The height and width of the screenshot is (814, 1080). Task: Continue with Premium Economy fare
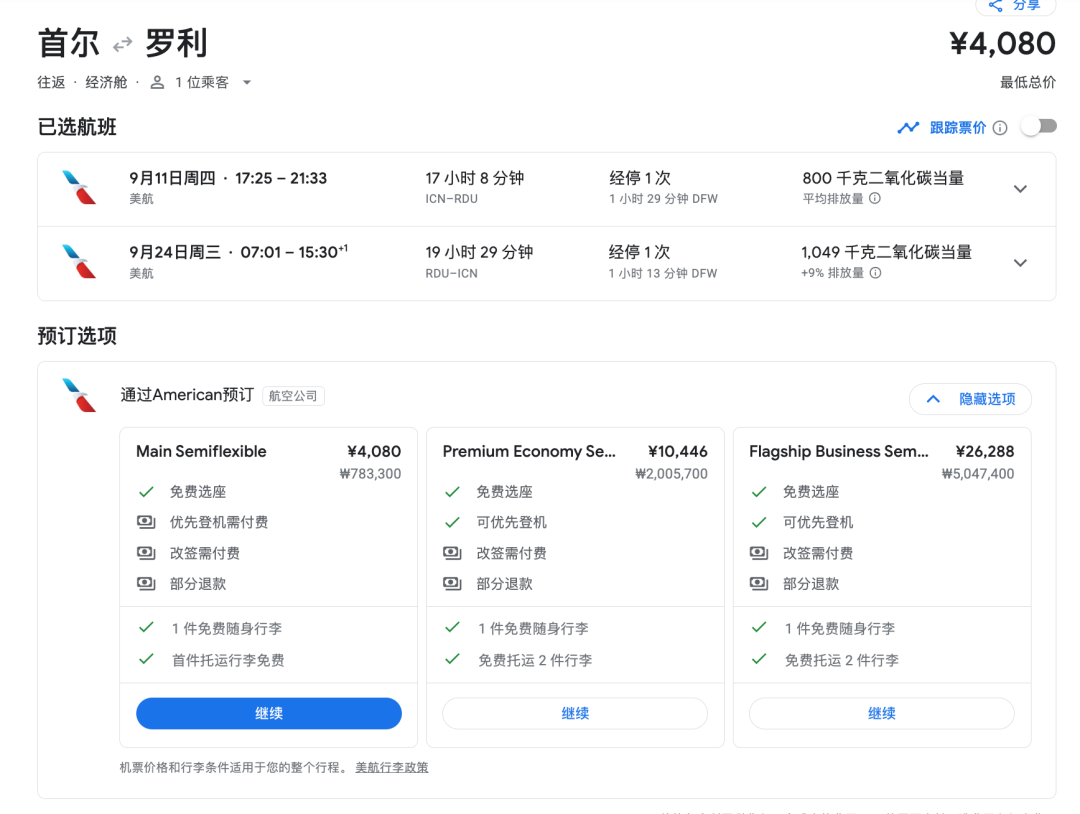[x=575, y=713]
